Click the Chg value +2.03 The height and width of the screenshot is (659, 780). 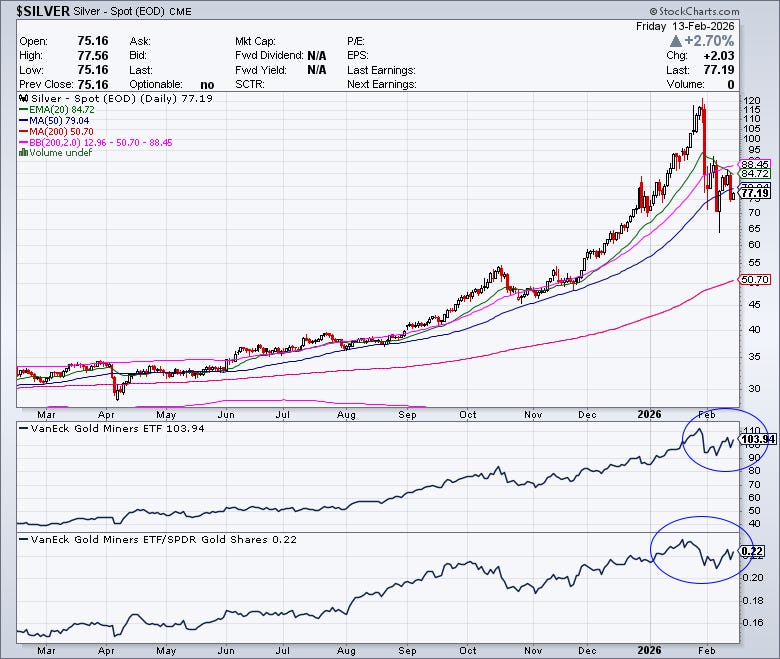click(719, 55)
